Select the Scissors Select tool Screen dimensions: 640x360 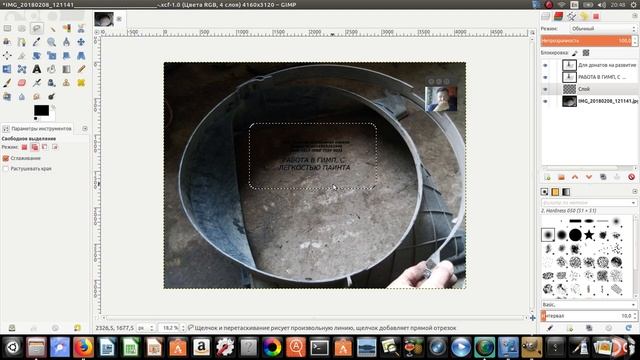(x=81, y=28)
